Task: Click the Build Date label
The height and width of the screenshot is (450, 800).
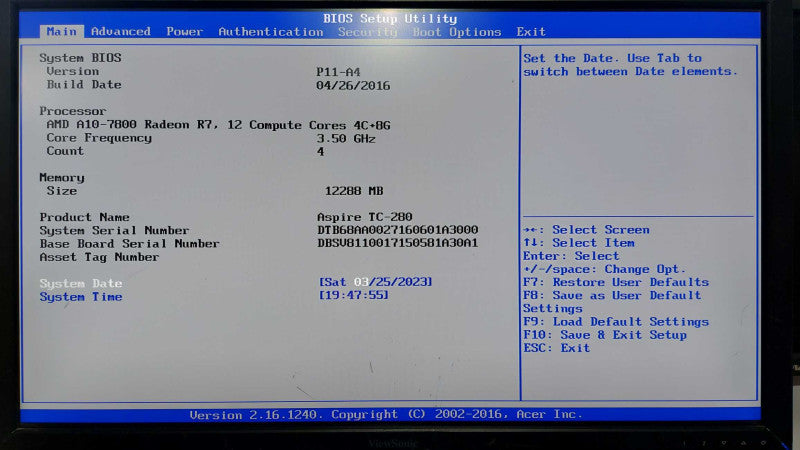Action: click(84, 85)
